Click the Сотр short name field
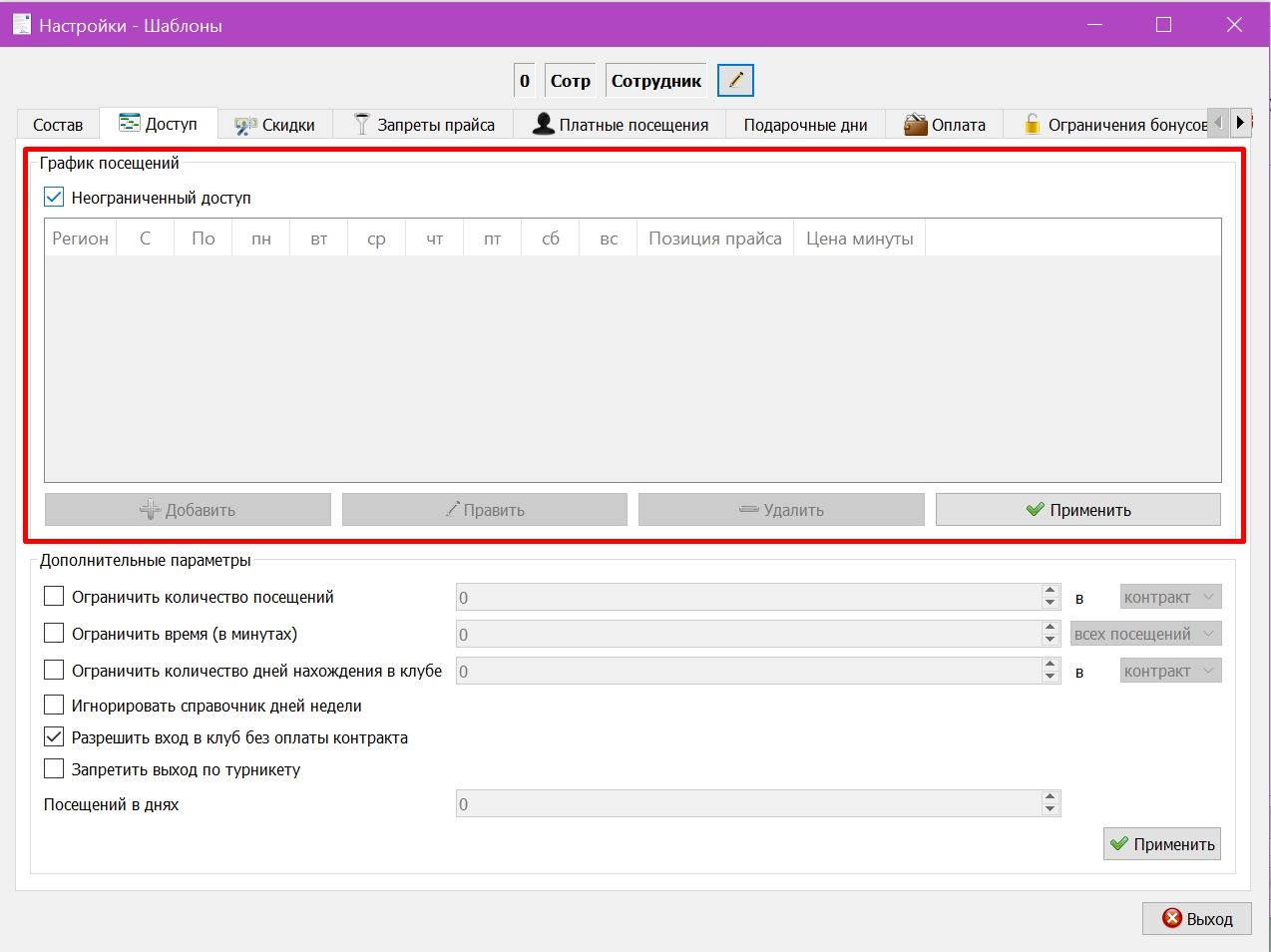1271x952 pixels. click(570, 81)
